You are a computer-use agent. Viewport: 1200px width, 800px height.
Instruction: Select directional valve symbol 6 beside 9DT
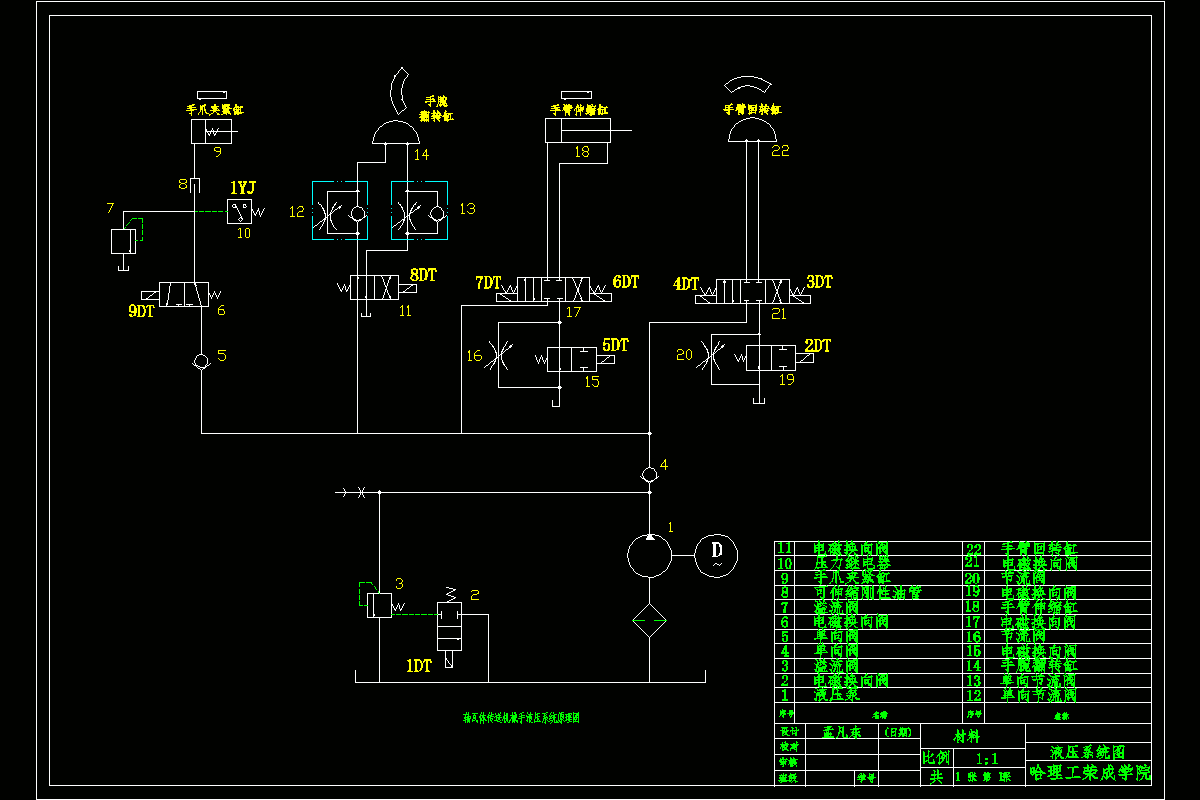pos(184,294)
